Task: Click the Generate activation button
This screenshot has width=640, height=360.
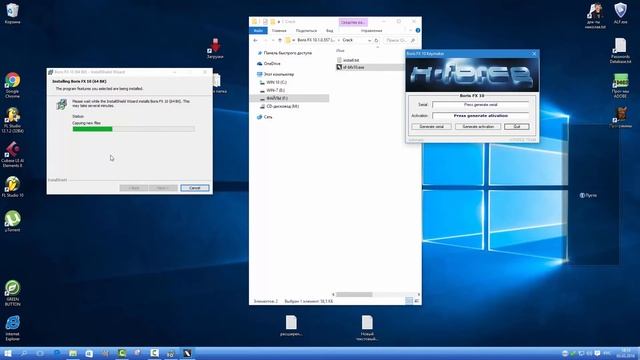Action: click(x=478, y=127)
